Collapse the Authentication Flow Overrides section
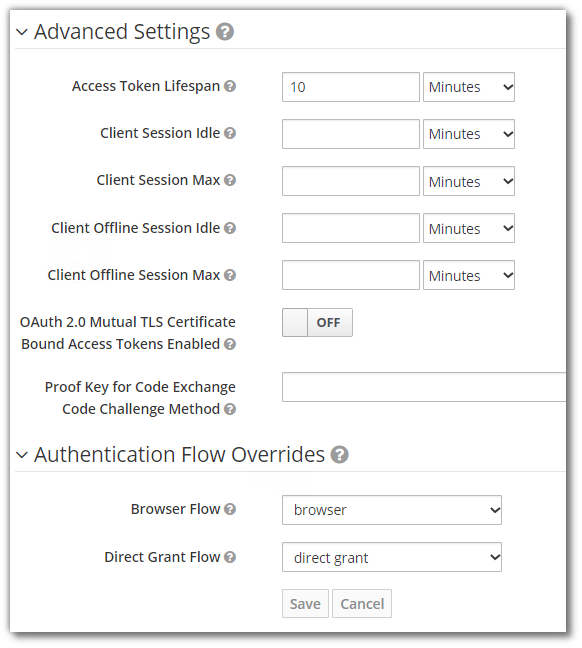 (21, 455)
